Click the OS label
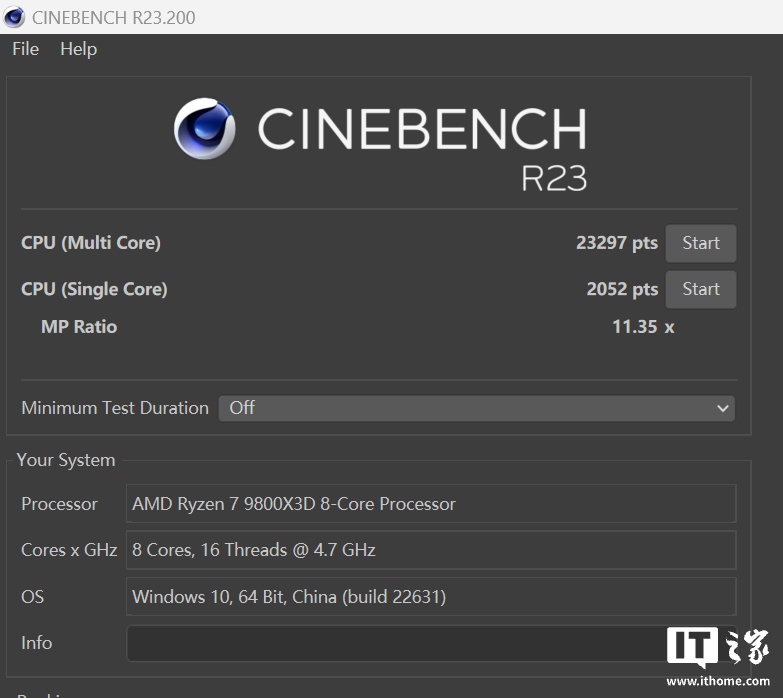Image resolution: width=783 pixels, height=698 pixels. point(32,597)
